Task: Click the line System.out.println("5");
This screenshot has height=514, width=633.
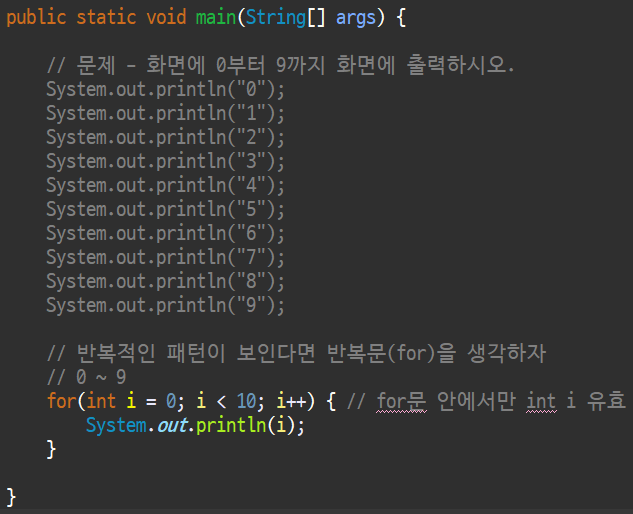Action: pyautogui.click(x=166, y=210)
